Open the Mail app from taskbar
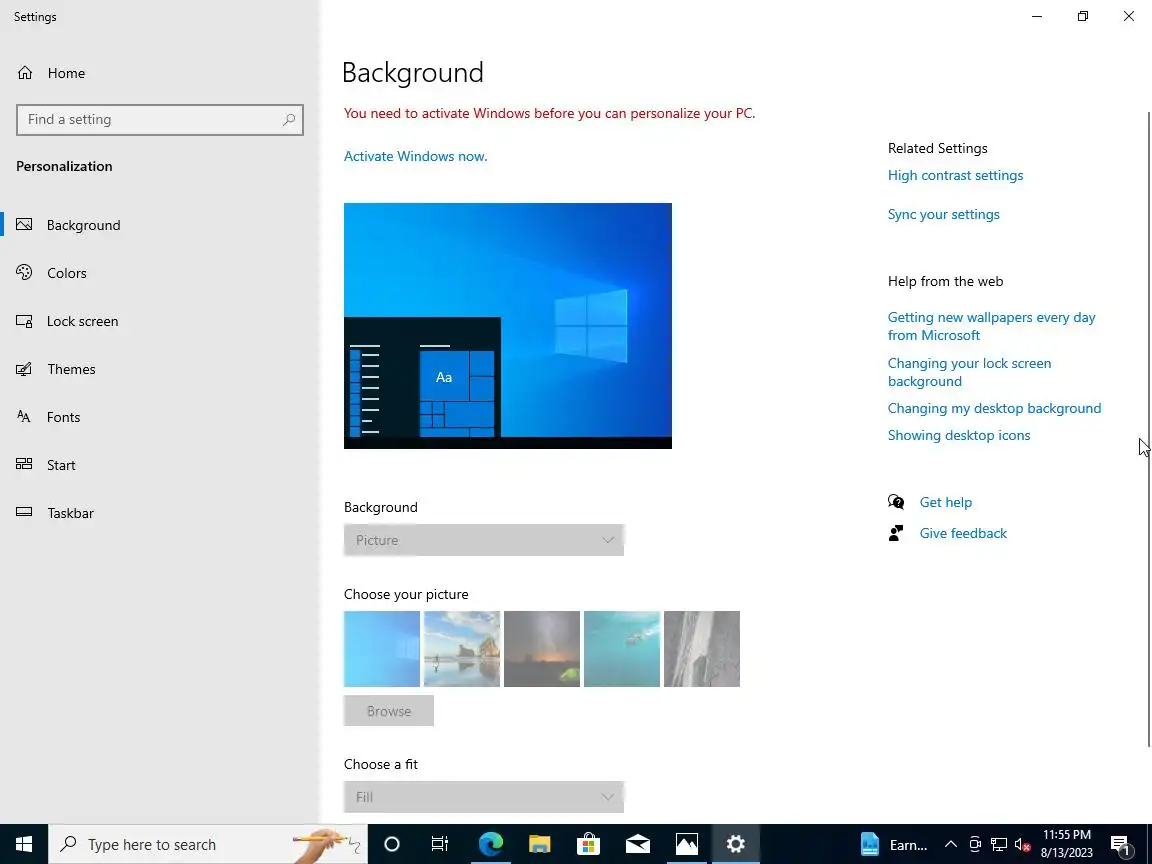1152x864 pixels. pyautogui.click(x=638, y=844)
